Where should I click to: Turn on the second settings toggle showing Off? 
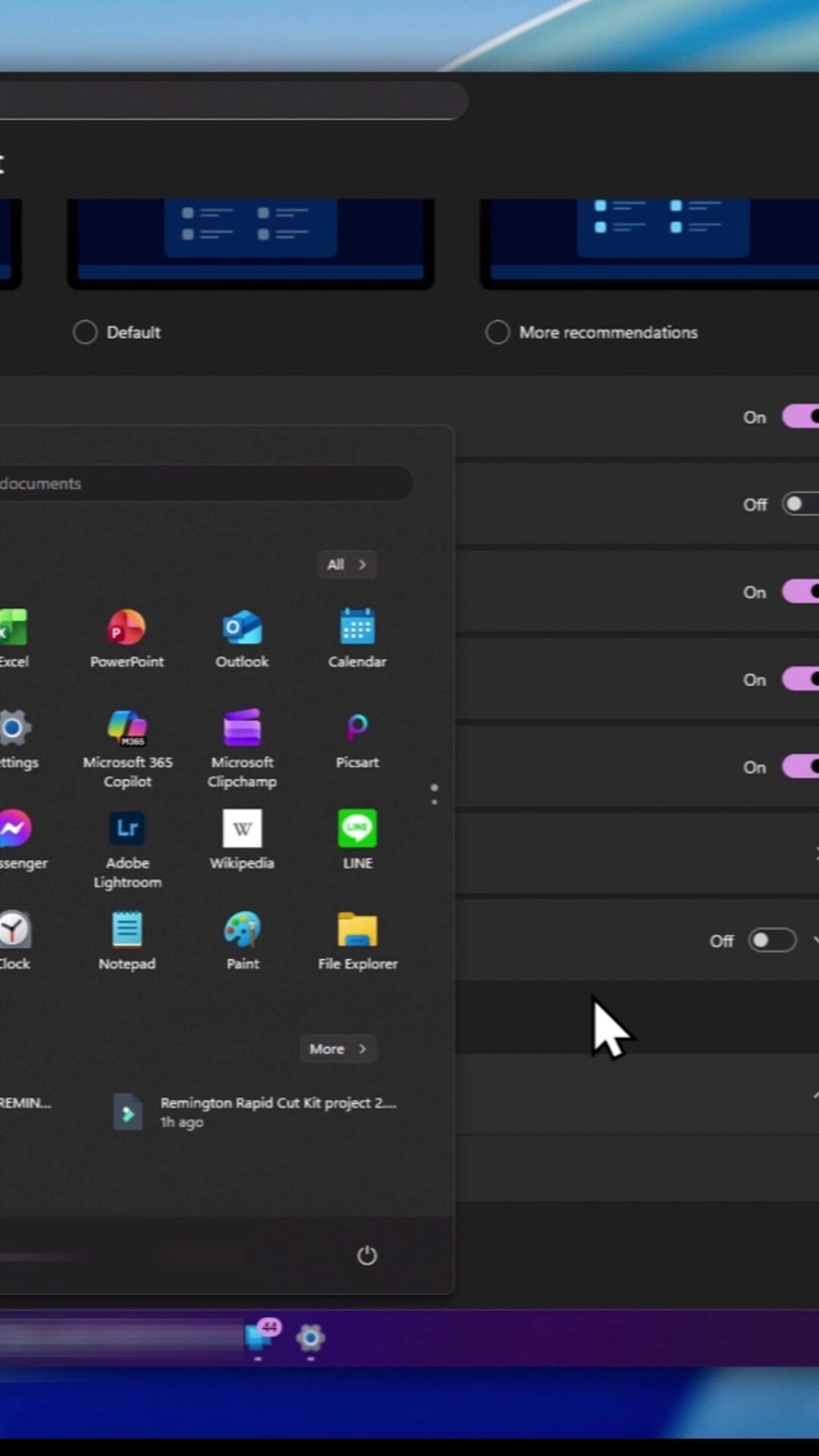[800, 504]
